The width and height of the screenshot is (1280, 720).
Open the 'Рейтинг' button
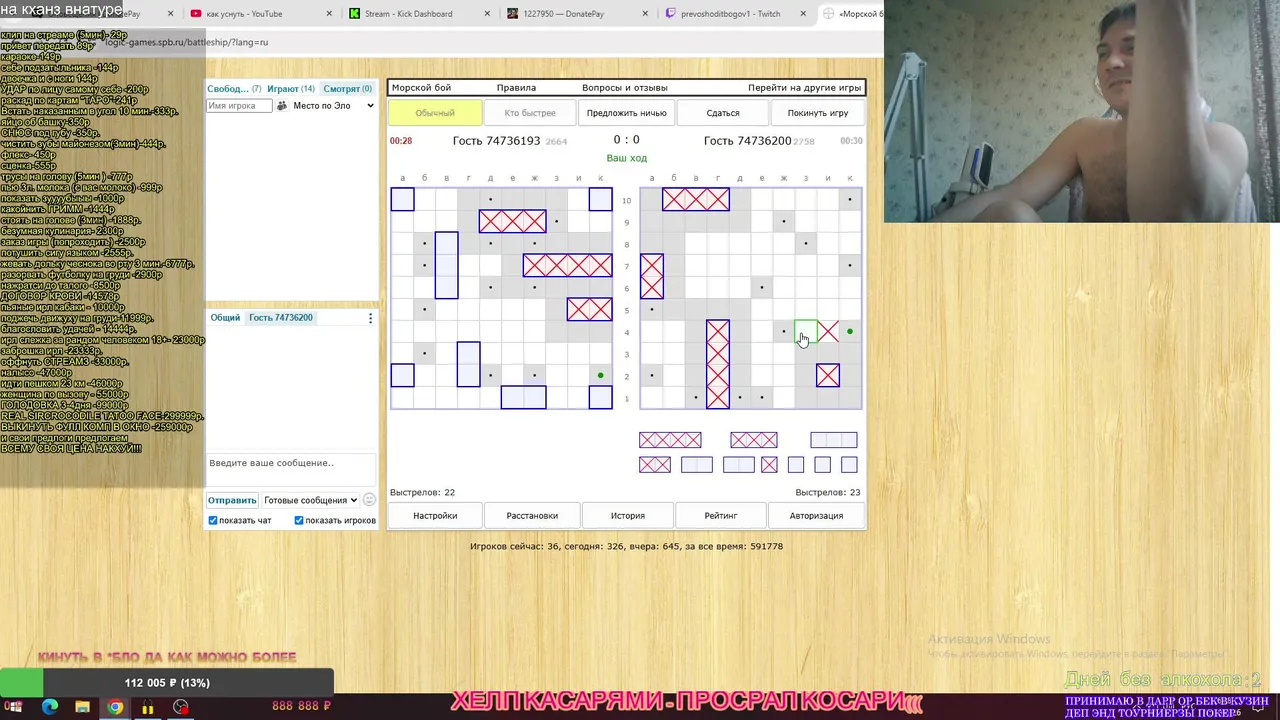[x=721, y=516]
